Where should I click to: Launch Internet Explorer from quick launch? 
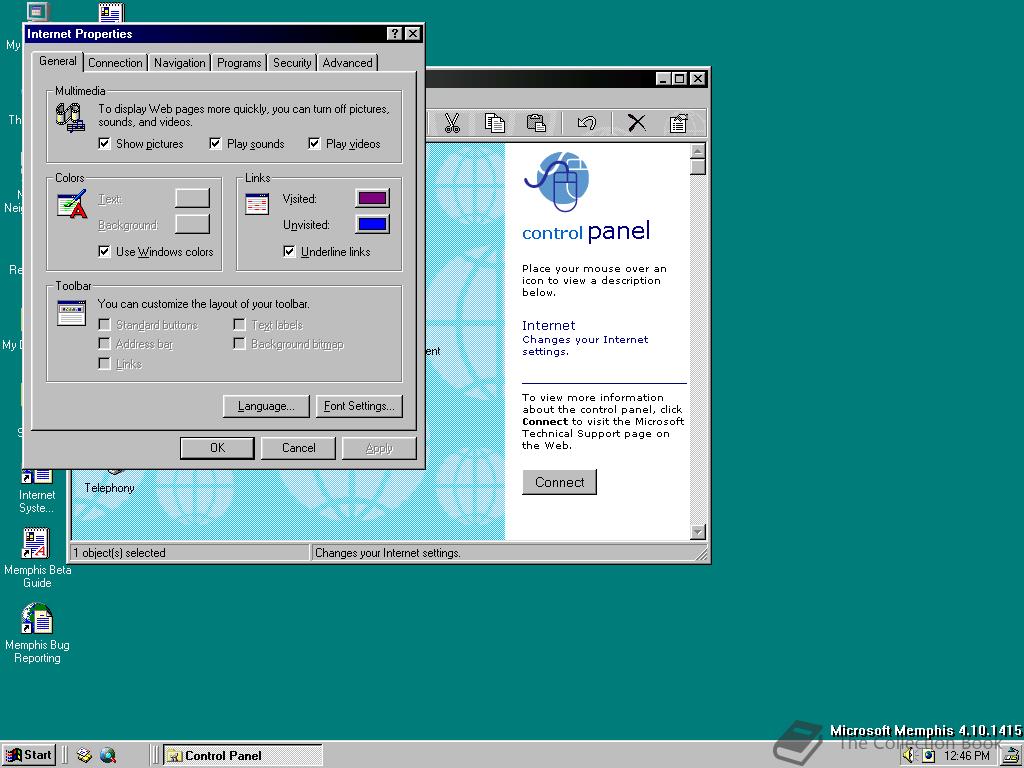click(x=108, y=756)
